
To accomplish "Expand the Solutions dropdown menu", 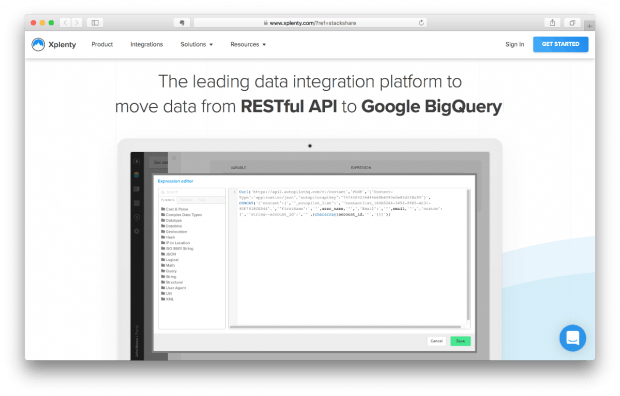I will [x=197, y=44].
